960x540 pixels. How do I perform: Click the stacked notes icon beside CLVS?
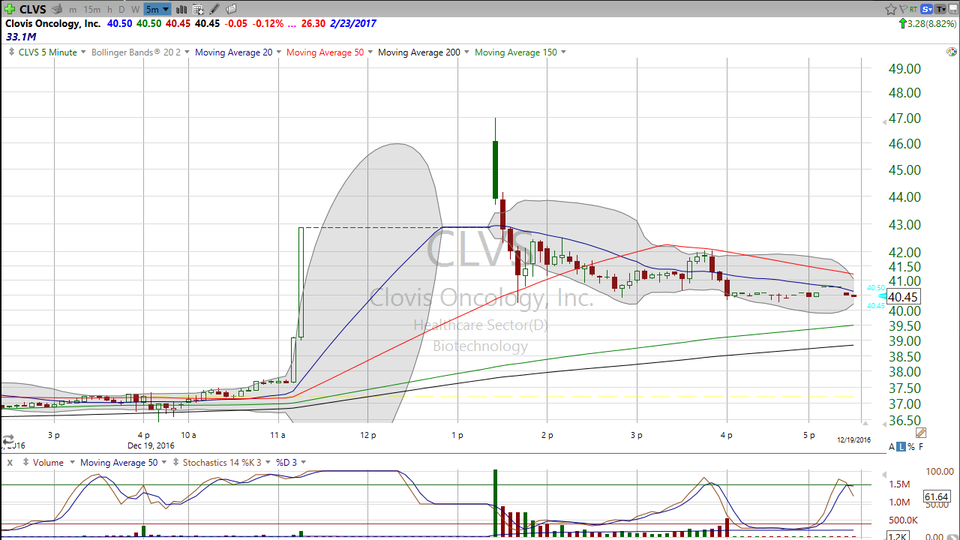[57, 9]
